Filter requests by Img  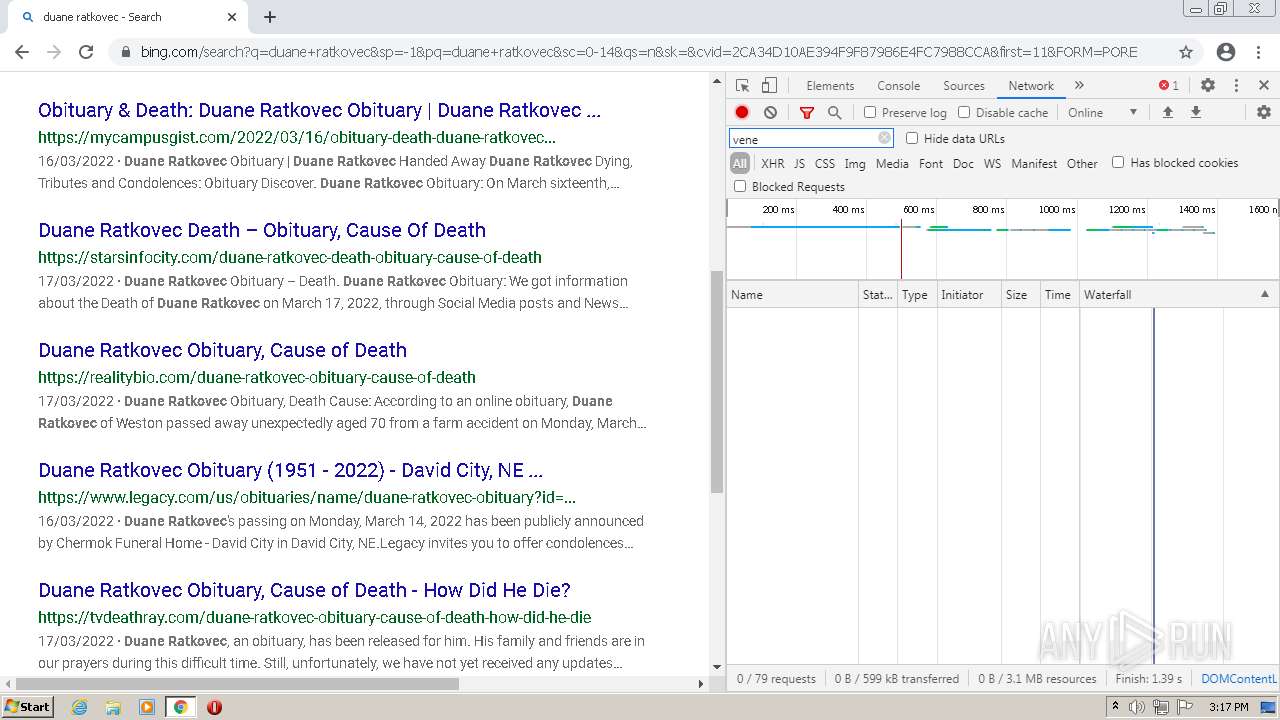coord(855,164)
